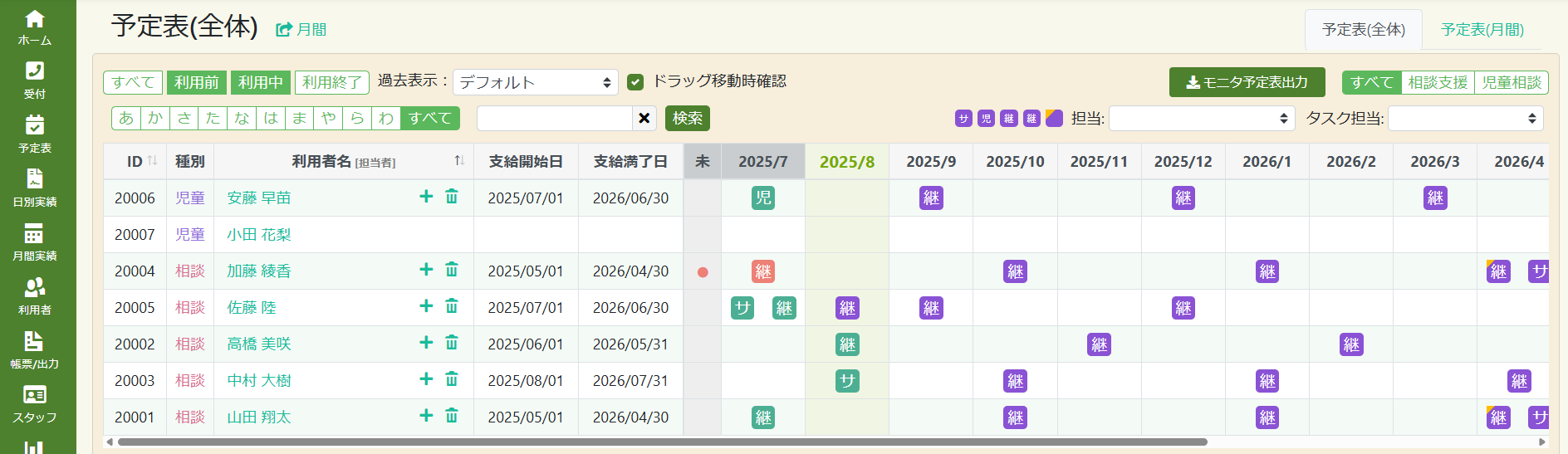Click plus icon for 安藤 早苗
Viewport: 1568px width, 454px height.
[x=426, y=197]
